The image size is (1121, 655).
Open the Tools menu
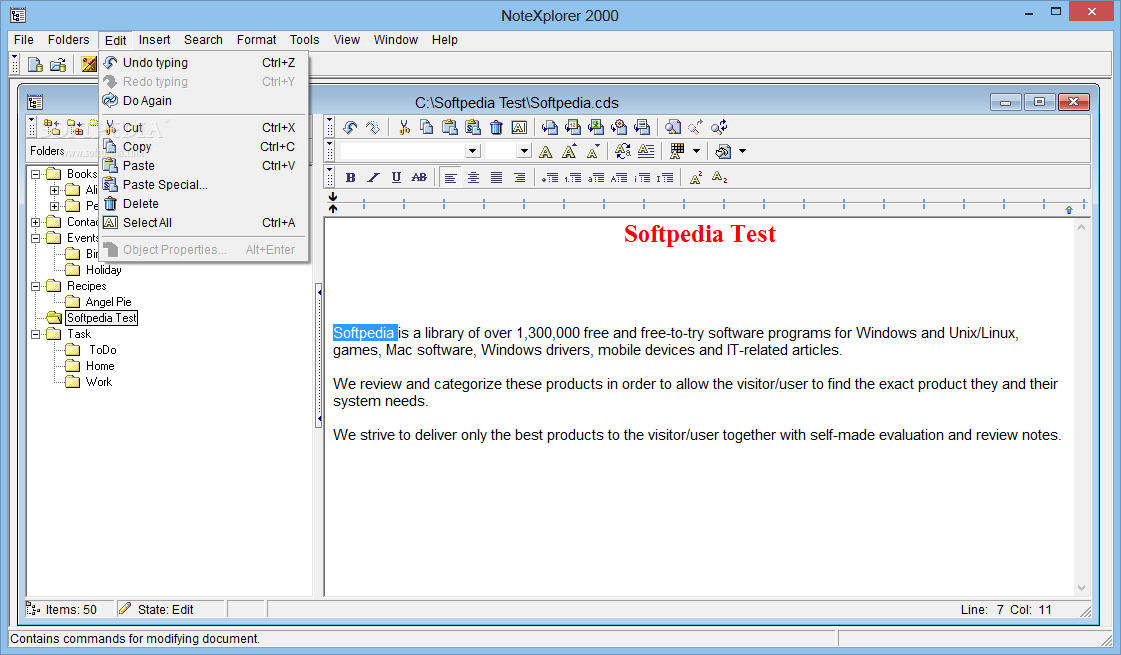(305, 40)
